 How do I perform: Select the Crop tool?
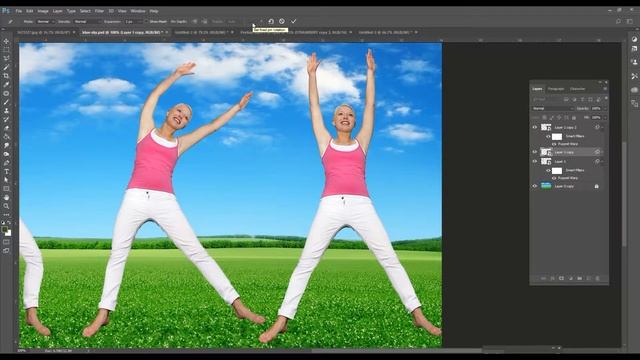(6, 76)
